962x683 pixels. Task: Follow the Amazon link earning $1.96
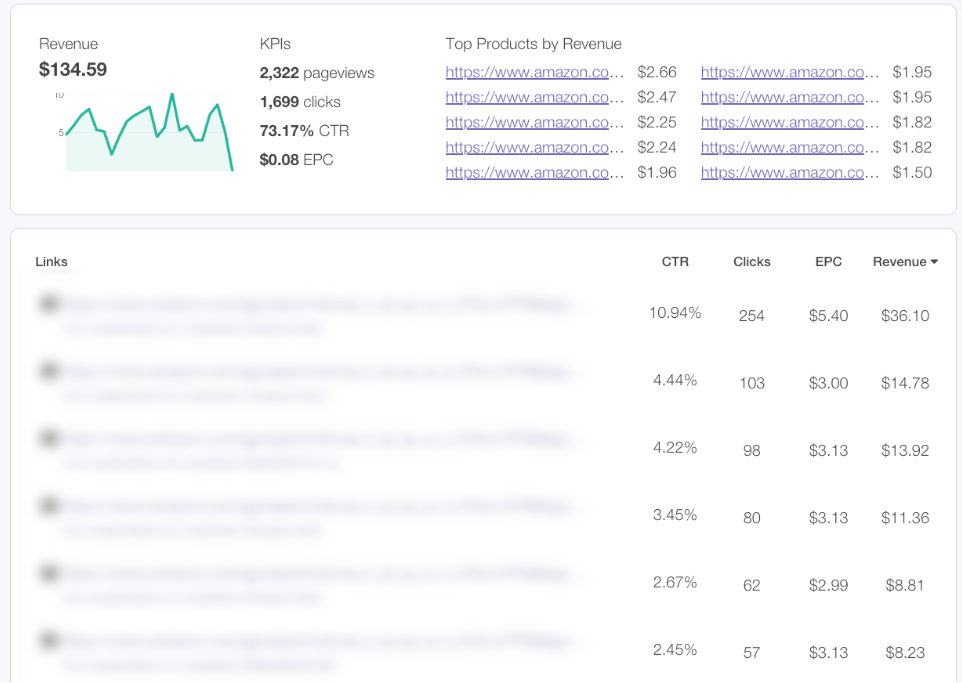[534, 172]
